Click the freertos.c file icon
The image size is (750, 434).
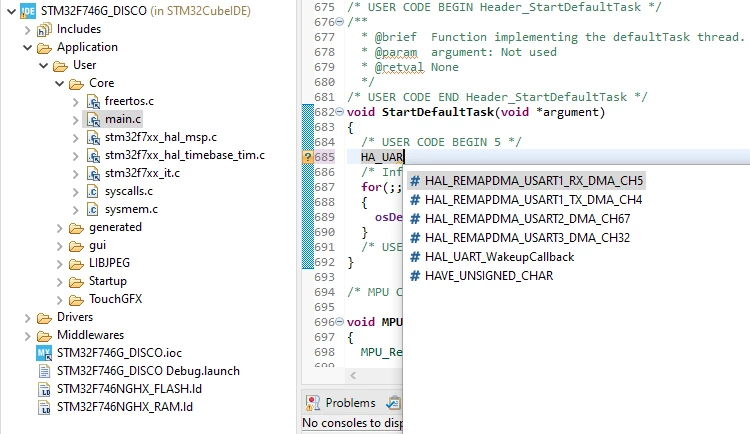tap(93, 101)
